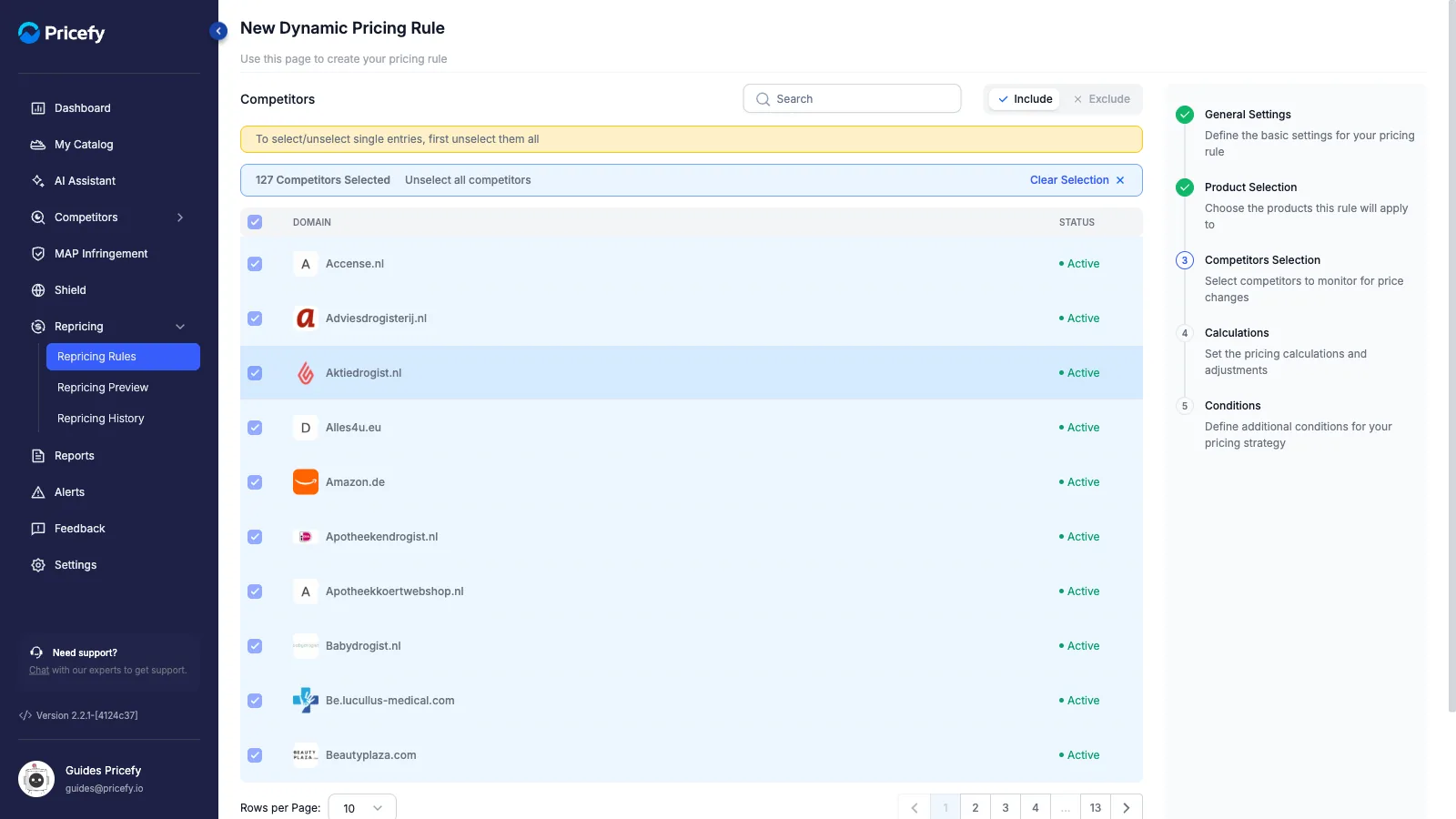Image resolution: width=1456 pixels, height=819 pixels.
Task: Toggle the select-all header checkbox
Action: (255, 222)
